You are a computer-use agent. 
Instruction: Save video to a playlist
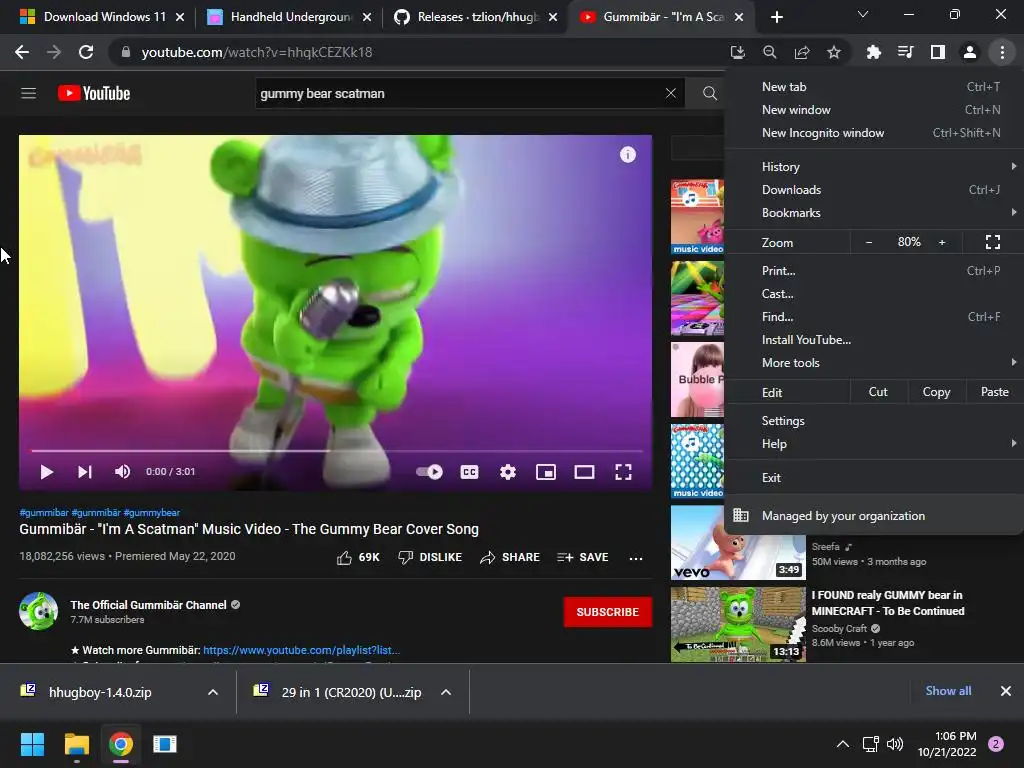tap(583, 557)
